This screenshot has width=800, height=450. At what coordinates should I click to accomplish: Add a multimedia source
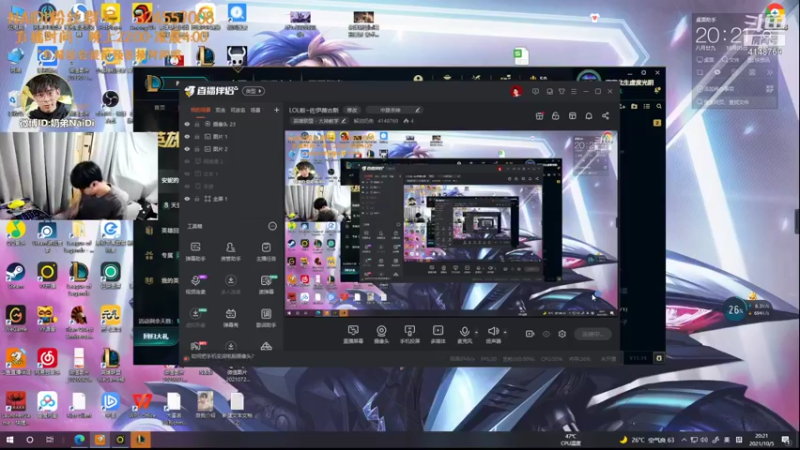coord(438,334)
